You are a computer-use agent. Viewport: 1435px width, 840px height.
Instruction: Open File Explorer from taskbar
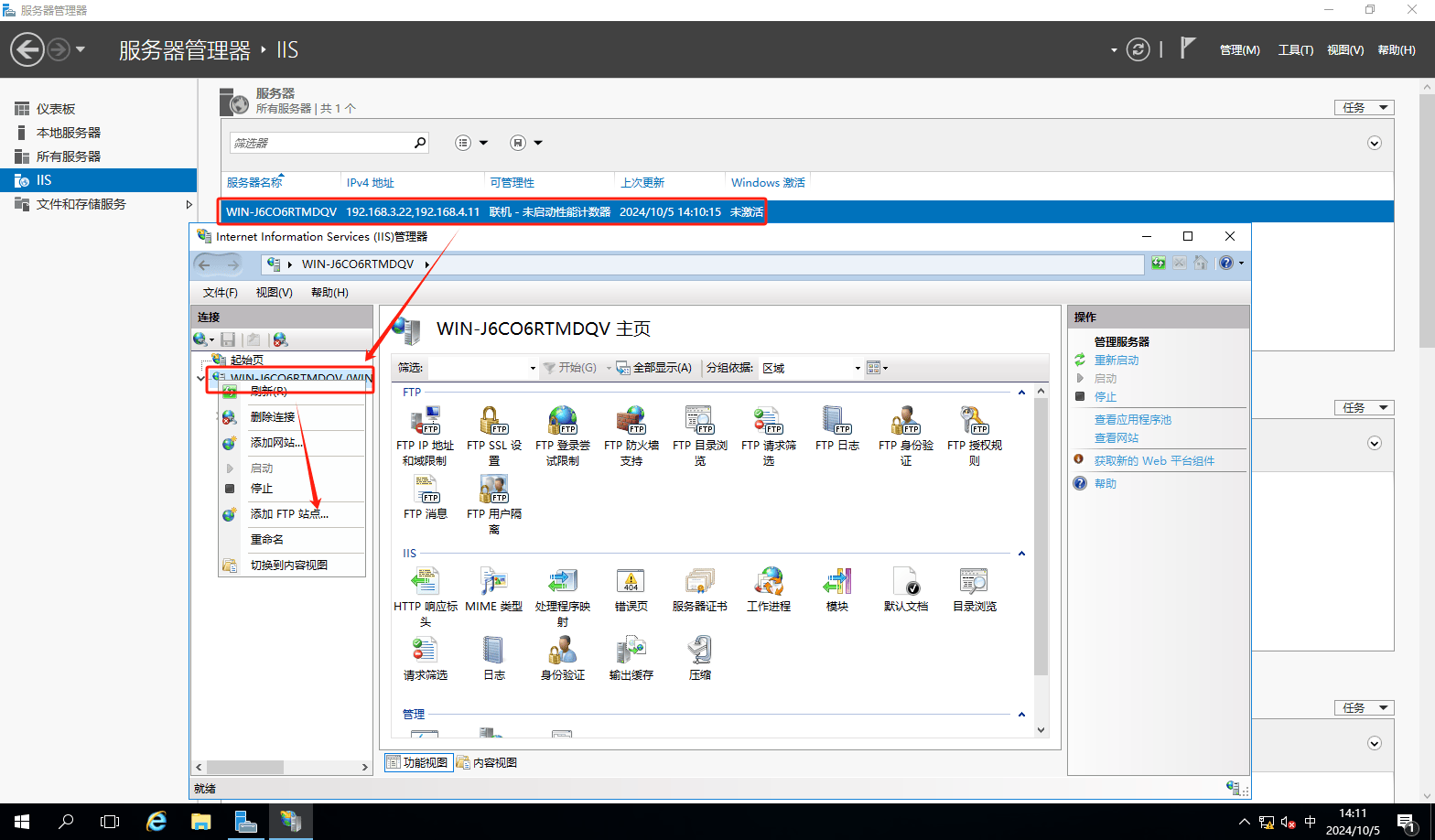201,821
